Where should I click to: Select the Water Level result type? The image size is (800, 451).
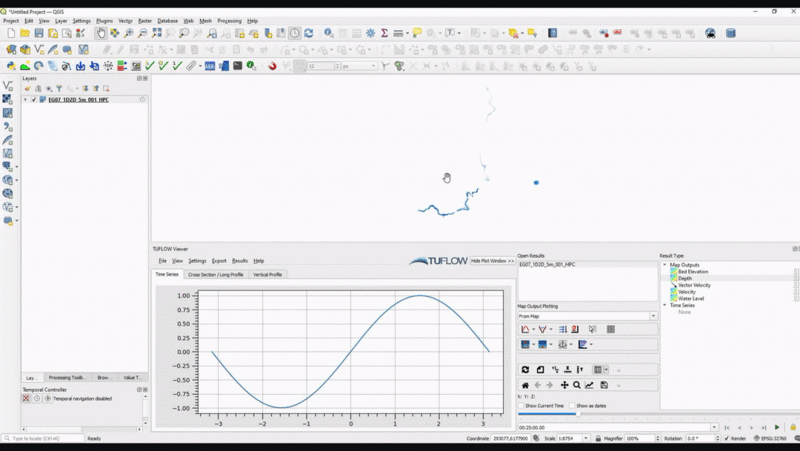coord(691,298)
